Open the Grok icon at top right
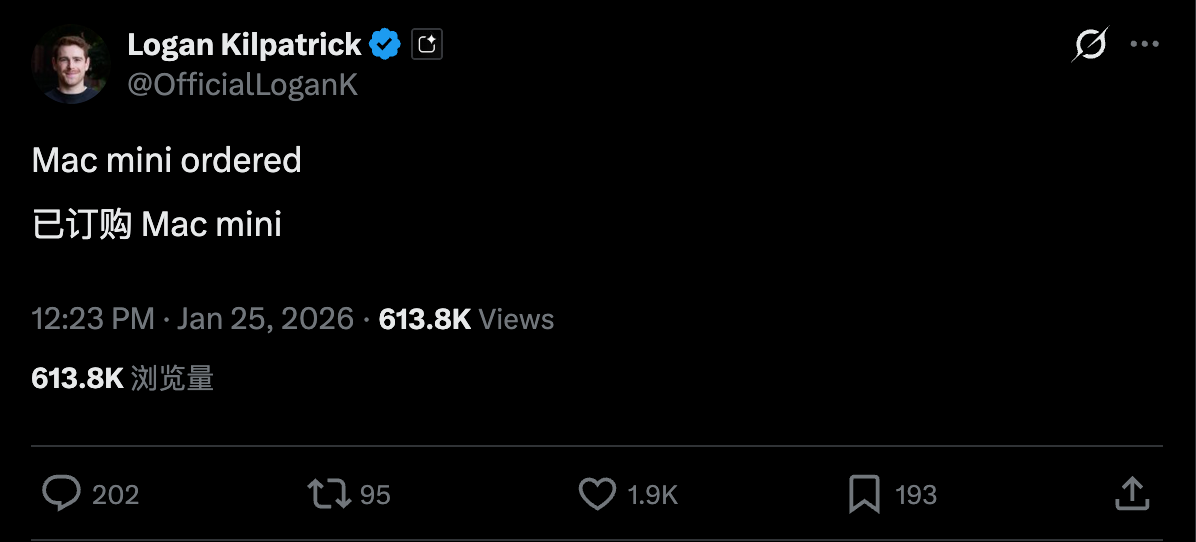Image resolution: width=1196 pixels, height=542 pixels. click(x=1090, y=45)
